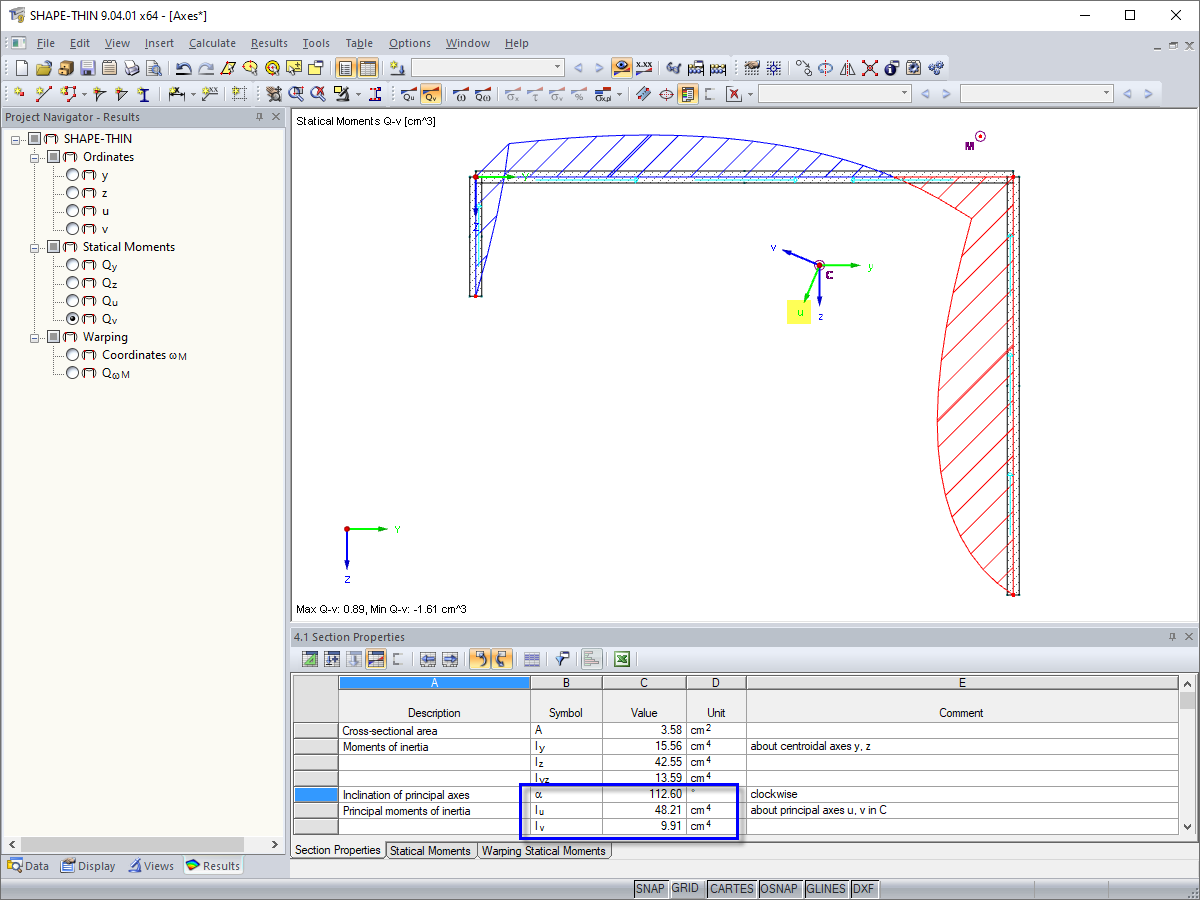Collapse the Warping tree node
The width and height of the screenshot is (1200, 900).
tap(35, 337)
